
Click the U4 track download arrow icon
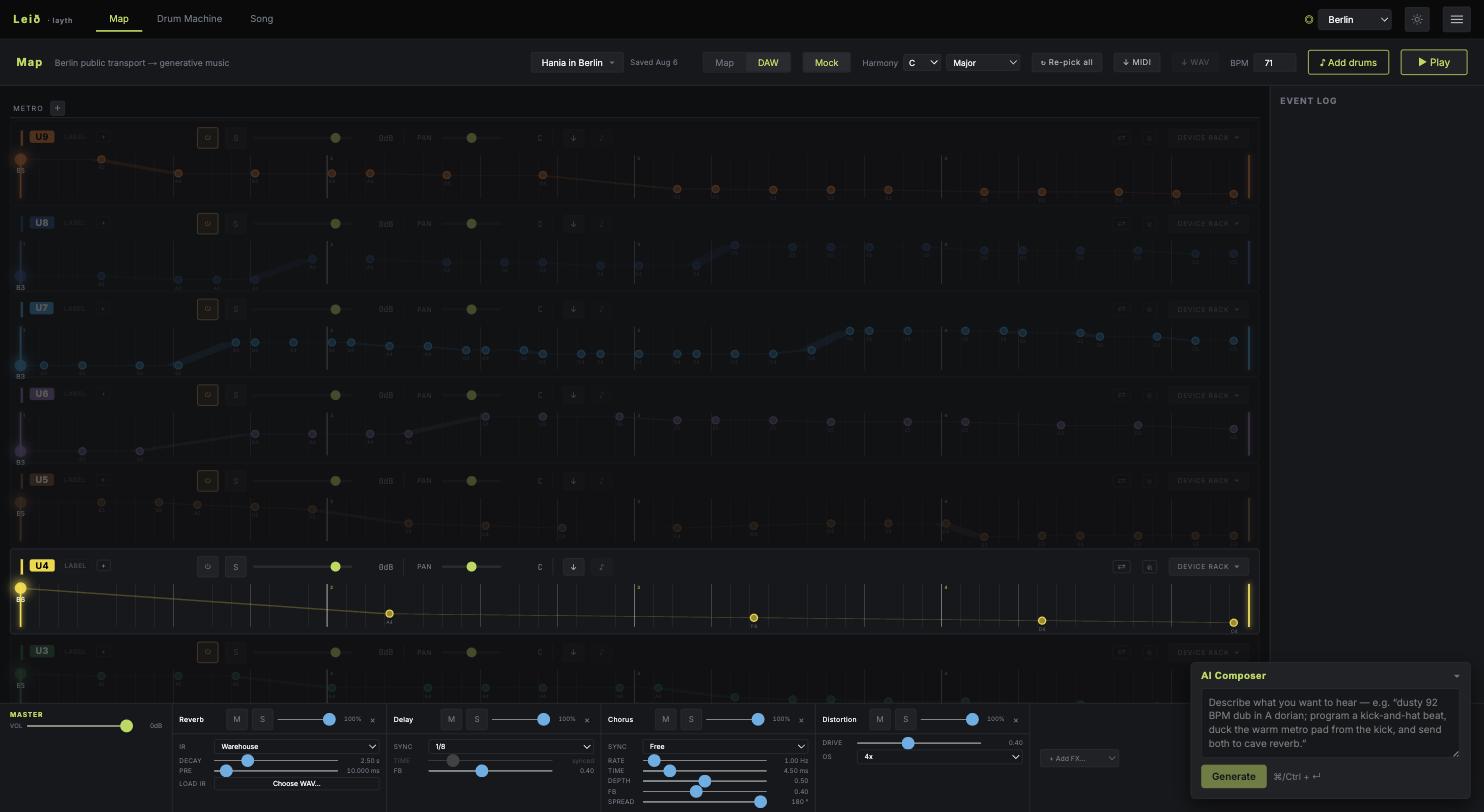pyautogui.click(x=573, y=567)
